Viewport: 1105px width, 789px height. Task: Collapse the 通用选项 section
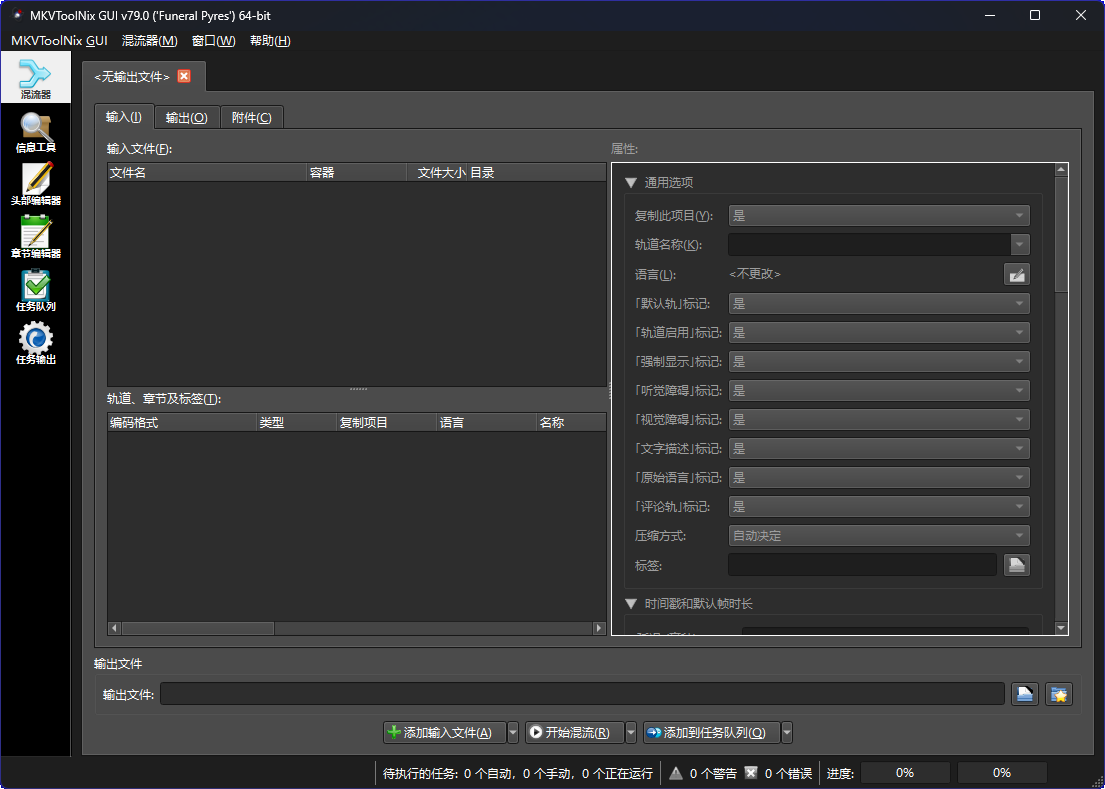click(x=631, y=182)
